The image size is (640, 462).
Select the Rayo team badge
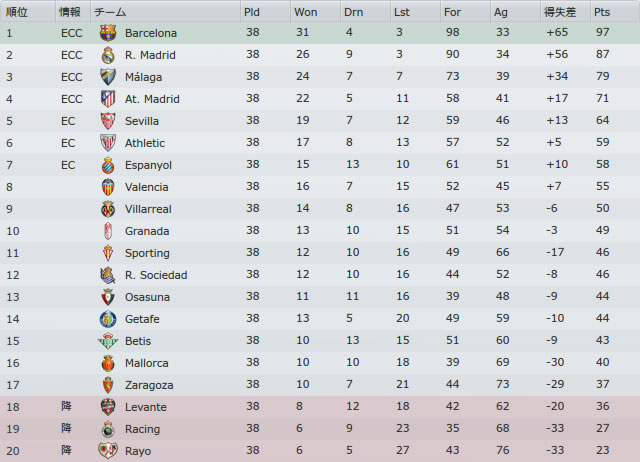click(x=108, y=451)
